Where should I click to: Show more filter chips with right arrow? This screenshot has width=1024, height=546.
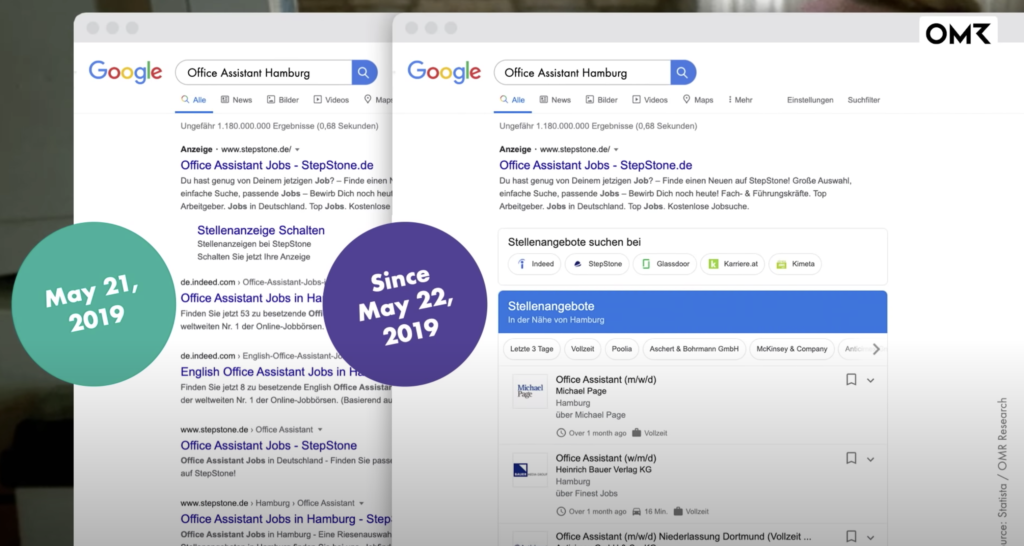(x=876, y=349)
